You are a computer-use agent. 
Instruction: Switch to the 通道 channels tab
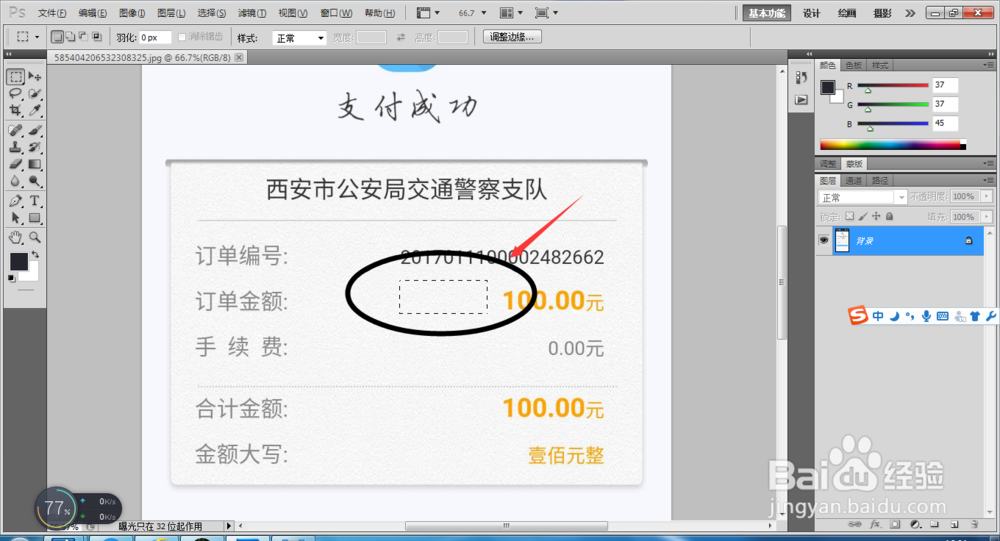click(x=853, y=181)
